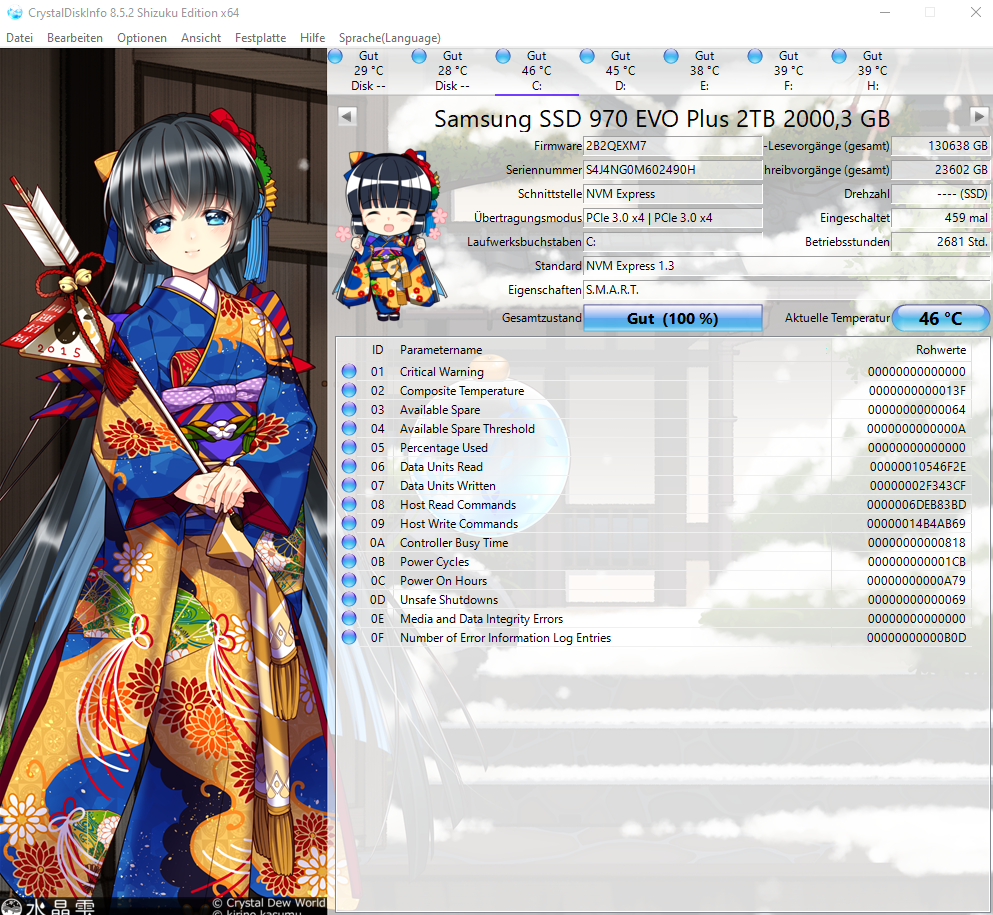Viewport: 993px width, 915px height.
Task: Select the disk tab showing 28 °C
Action: tap(453, 71)
